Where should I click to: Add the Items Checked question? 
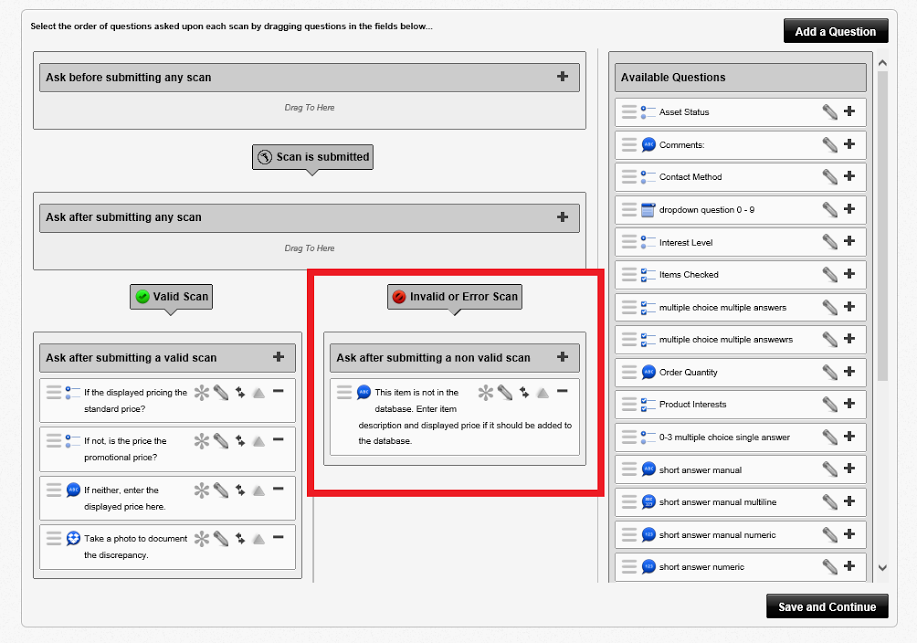(850, 273)
